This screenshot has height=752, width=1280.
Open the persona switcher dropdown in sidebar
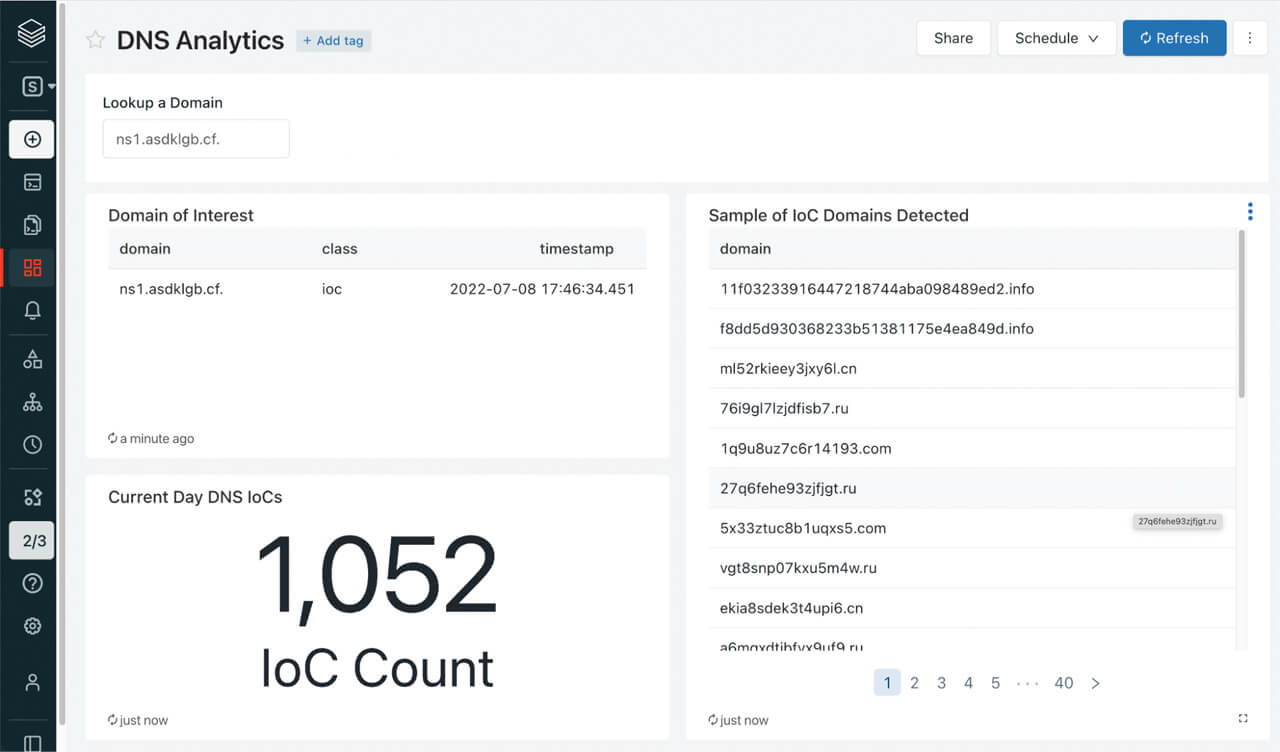[x=38, y=87]
